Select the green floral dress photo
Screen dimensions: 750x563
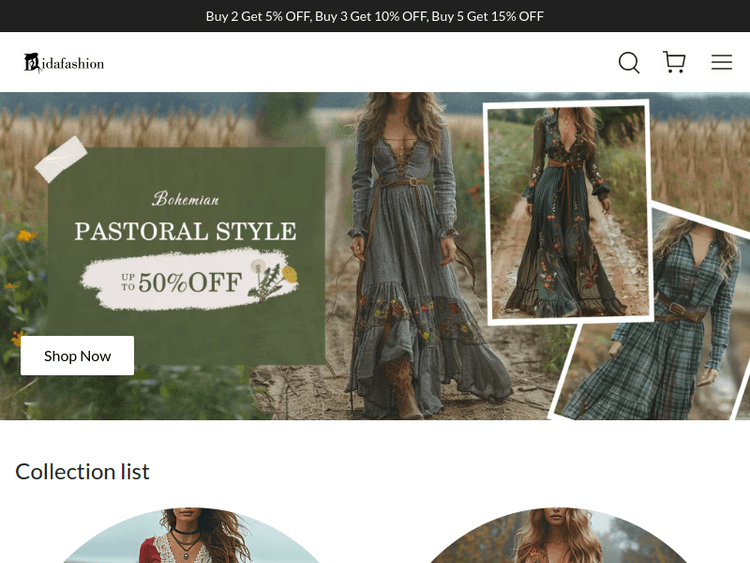point(566,212)
